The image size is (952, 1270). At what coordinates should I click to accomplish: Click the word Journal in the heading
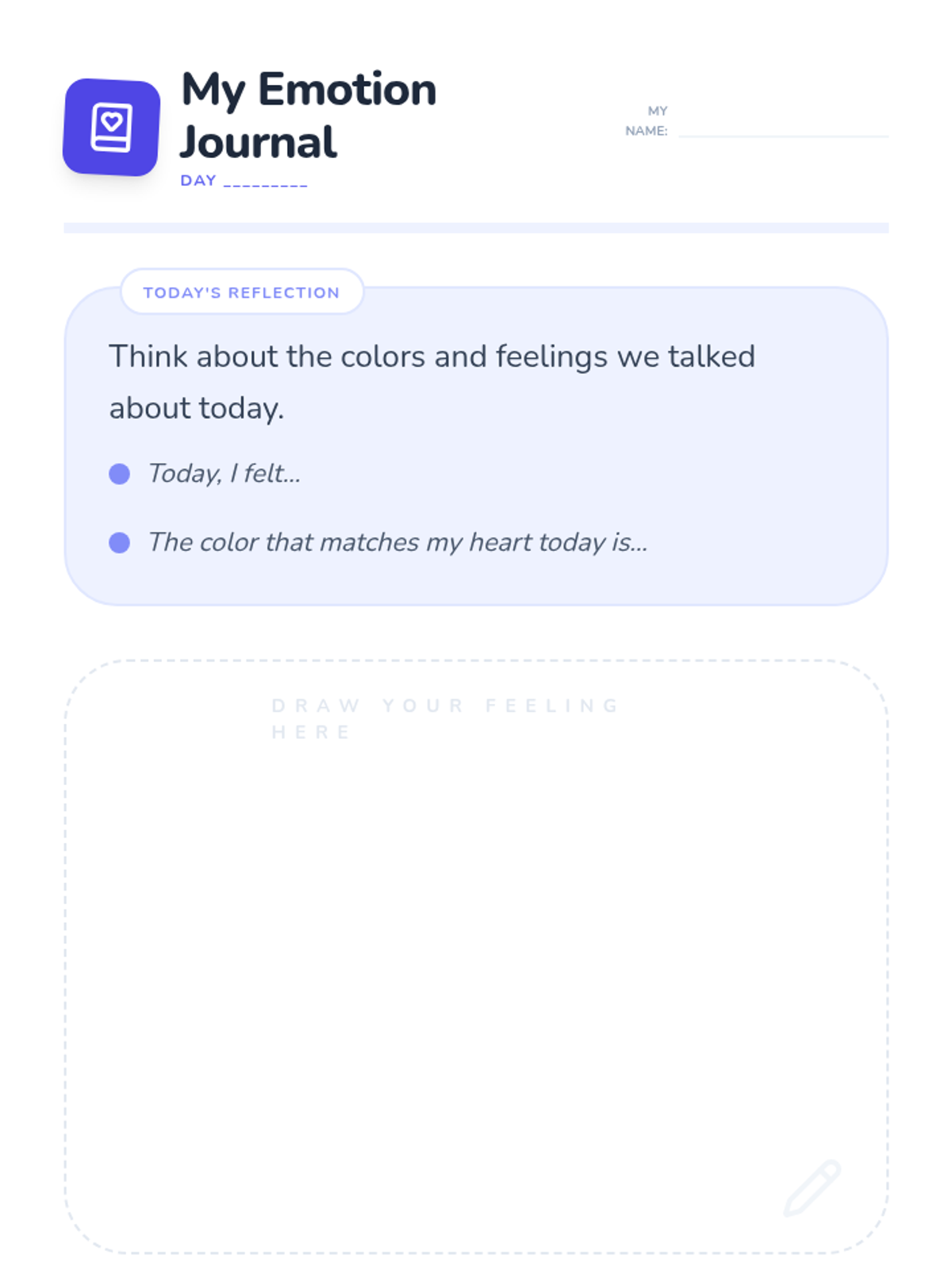coord(259,142)
